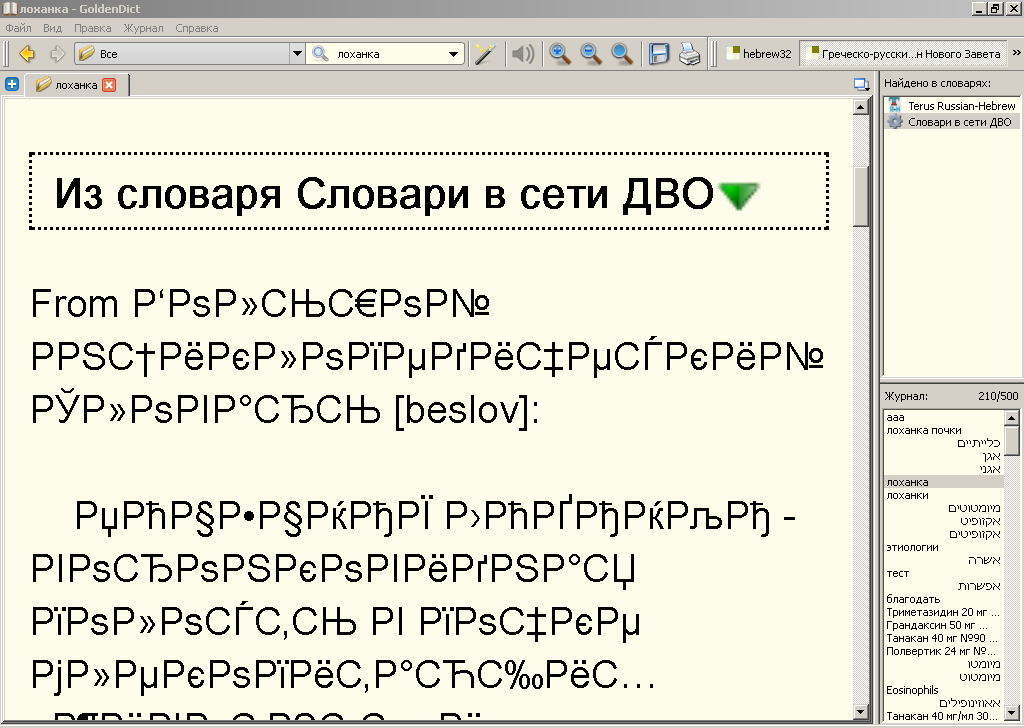Expand the search field history dropdown arrow
The width and height of the screenshot is (1024, 728).
pos(453,54)
